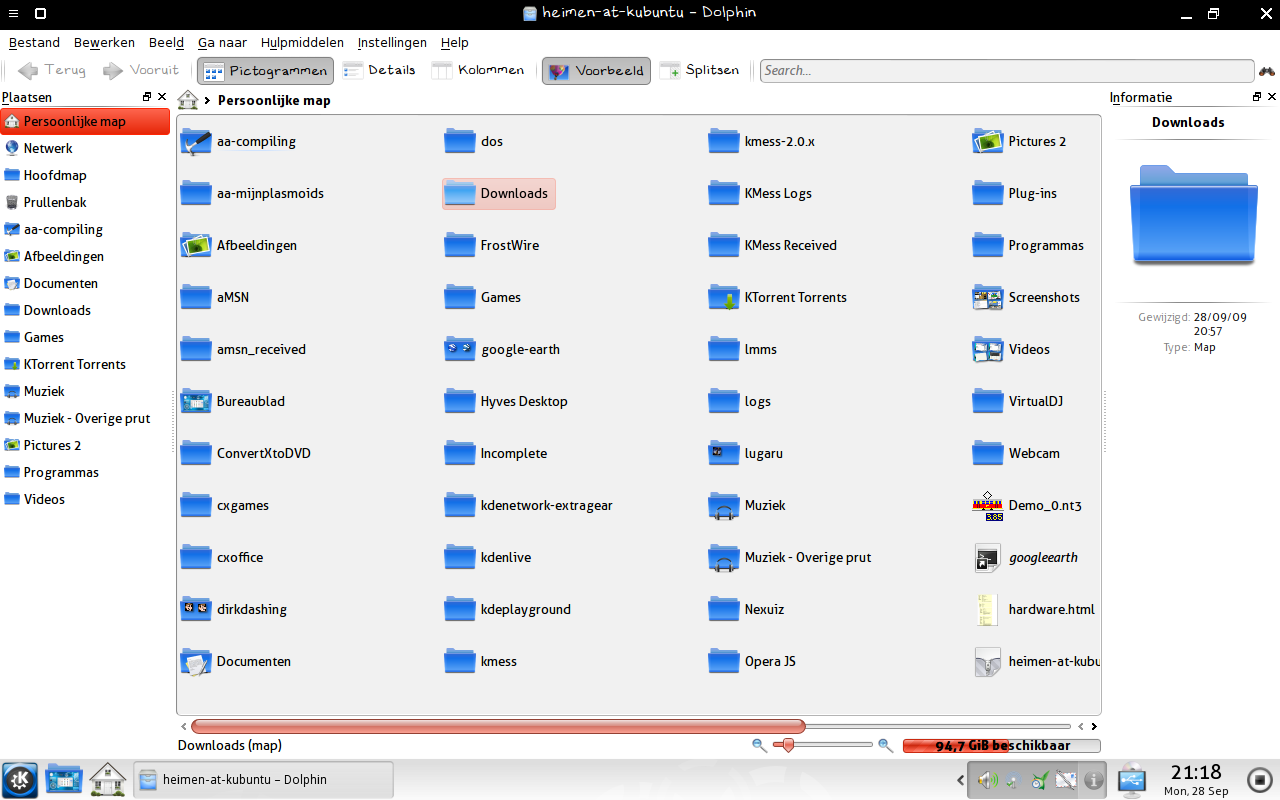Select the google-earth folder
The height and width of the screenshot is (800, 1280).
point(502,349)
